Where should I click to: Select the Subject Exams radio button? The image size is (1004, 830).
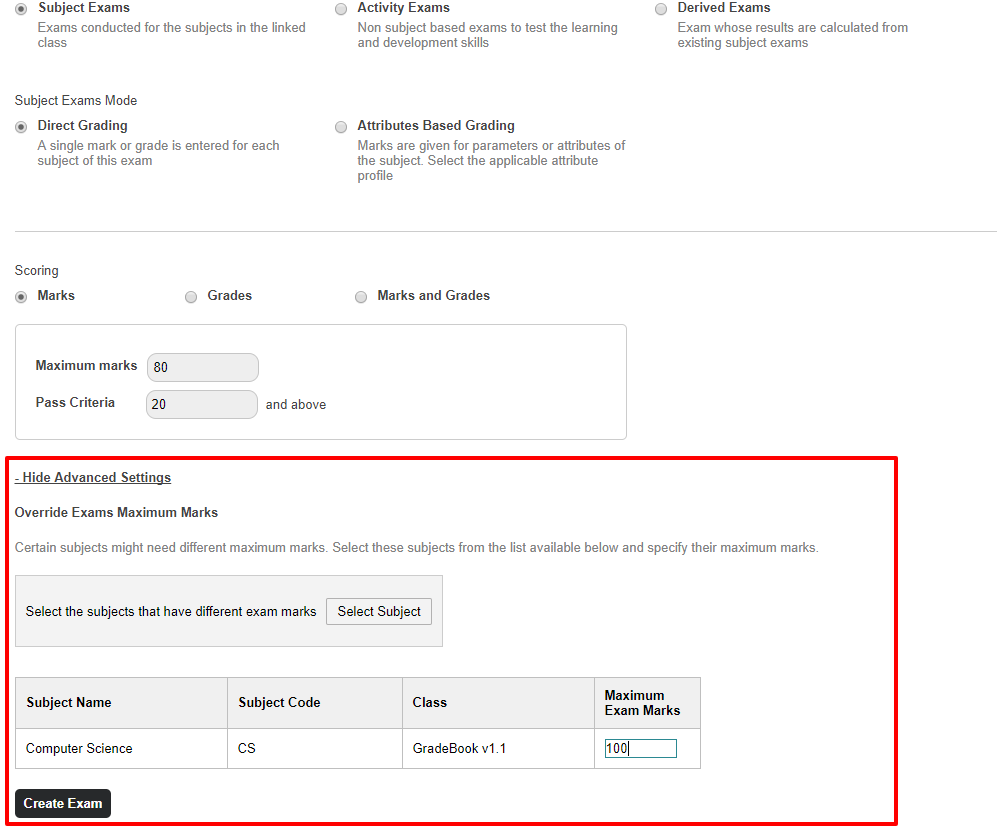click(21, 9)
